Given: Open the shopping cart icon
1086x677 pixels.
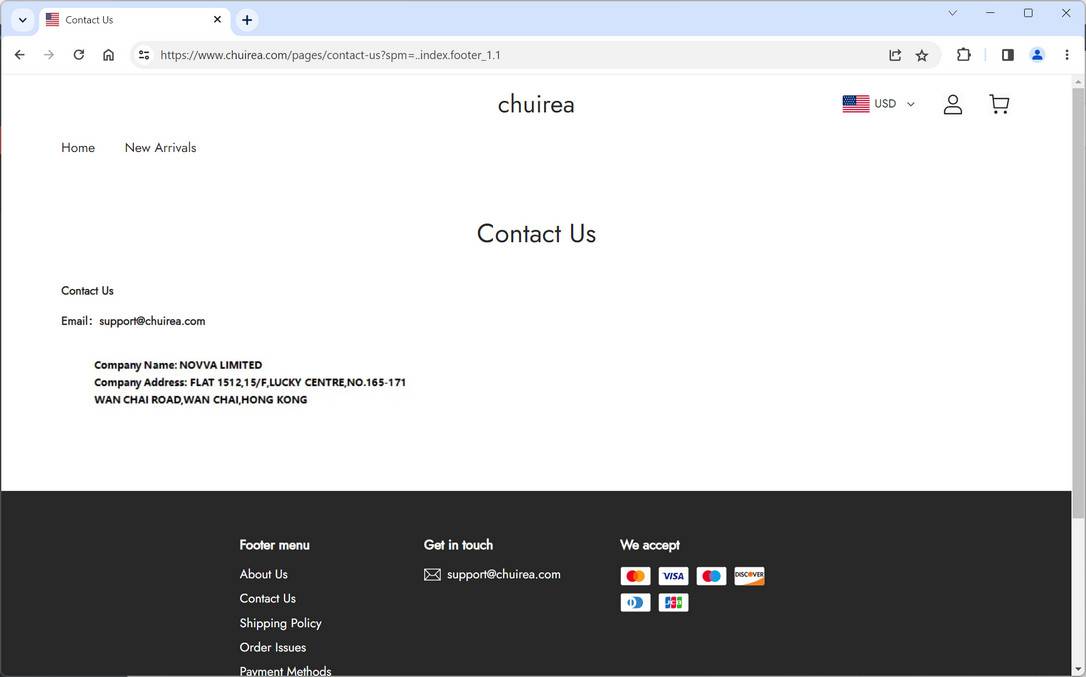Looking at the screenshot, I should (999, 103).
